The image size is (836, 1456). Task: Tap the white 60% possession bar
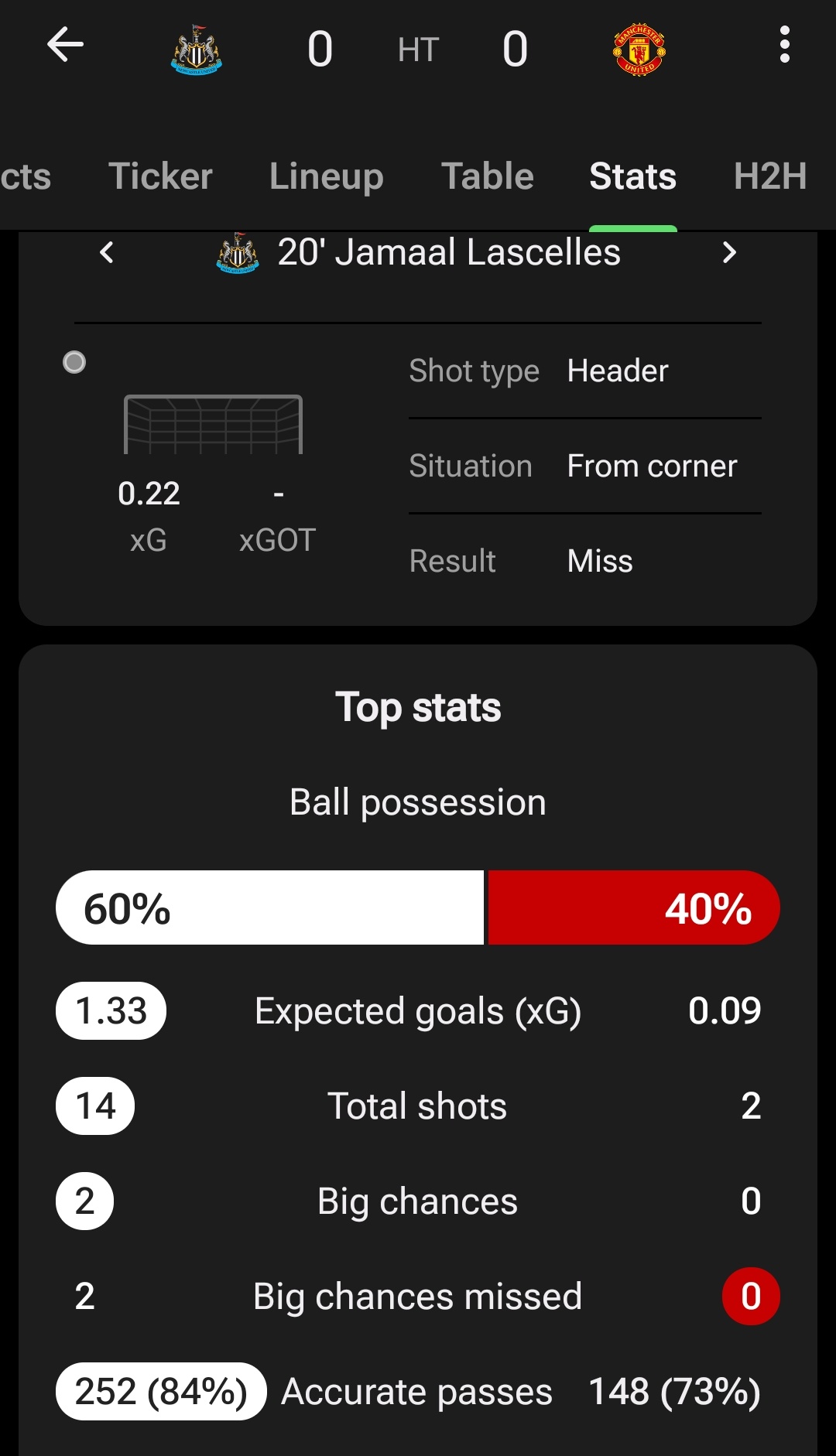pyautogui.click(x=270, y=907)
